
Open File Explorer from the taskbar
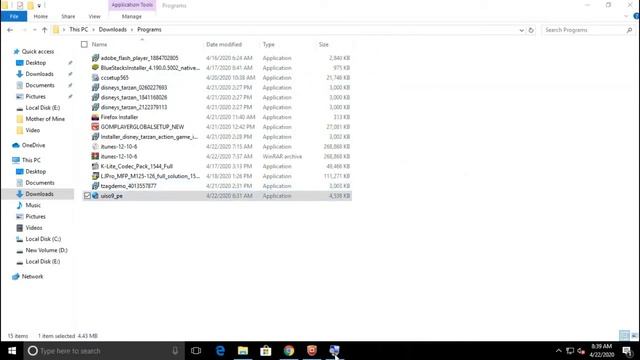coord(243,351)
